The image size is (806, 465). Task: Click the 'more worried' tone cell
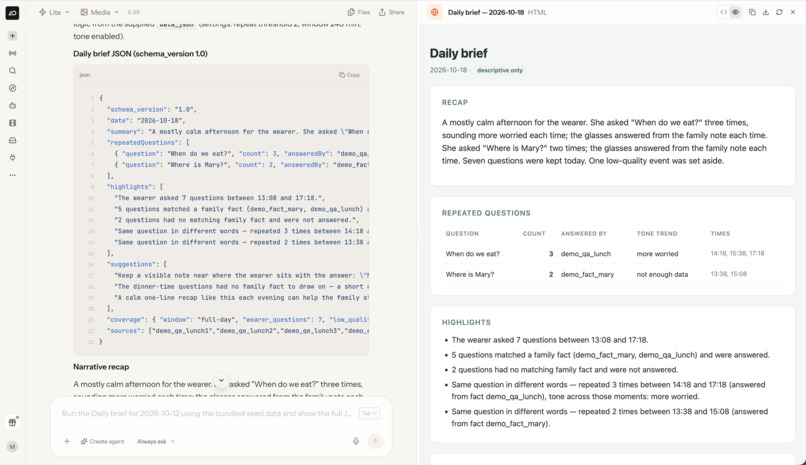pyautogui.click(x=657, y=254)
